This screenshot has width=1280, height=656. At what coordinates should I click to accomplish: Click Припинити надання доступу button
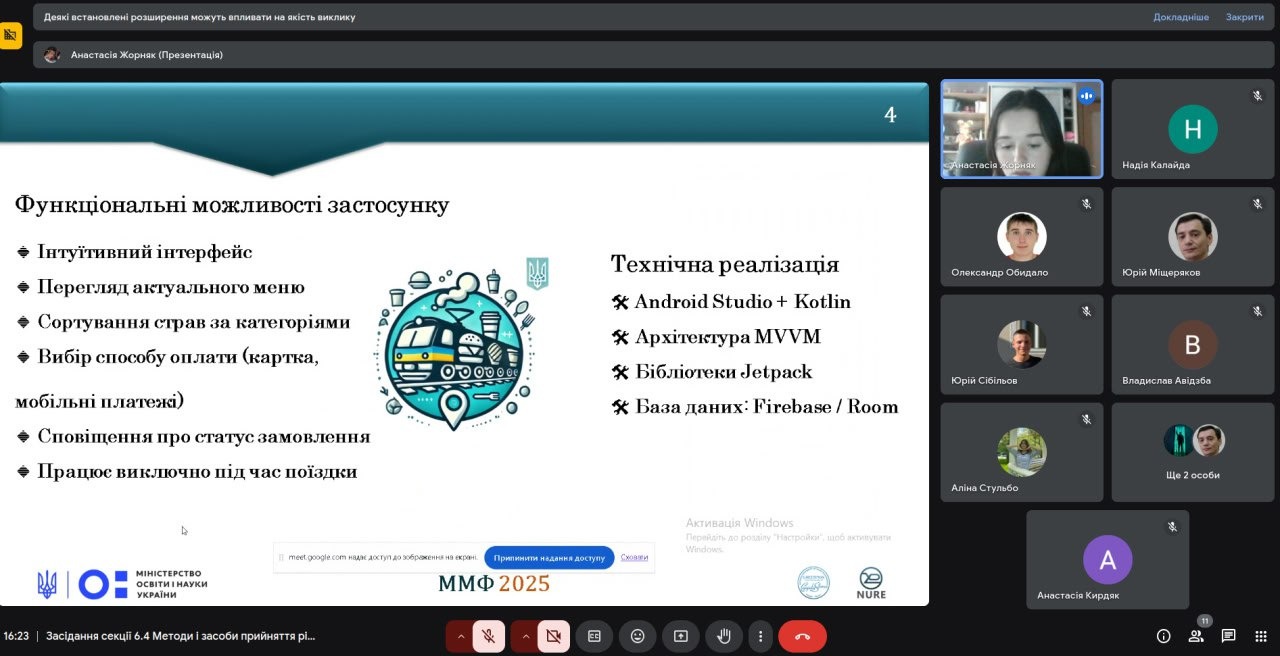[549, 557]
